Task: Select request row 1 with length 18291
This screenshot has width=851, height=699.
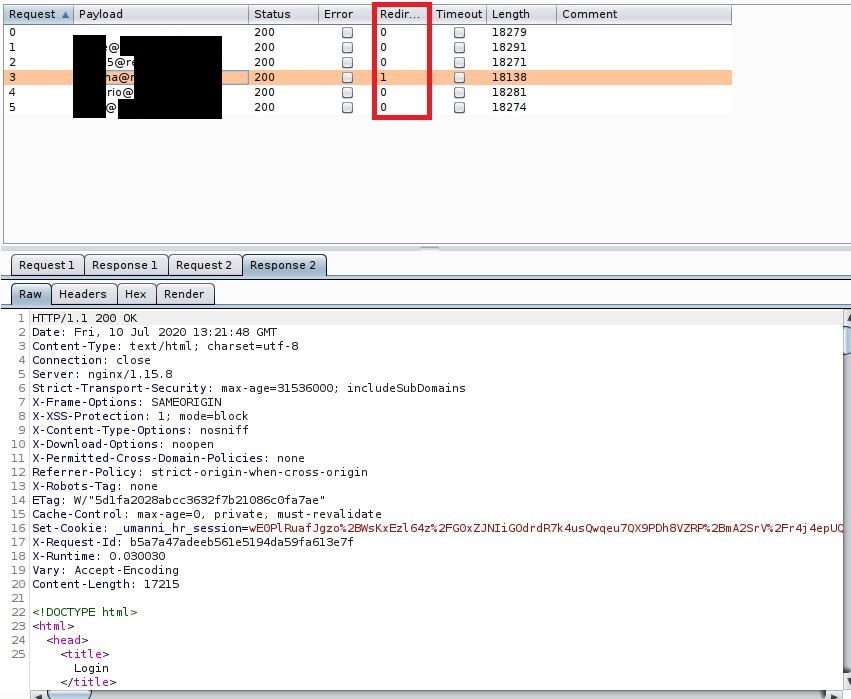Action: click(368, 48)
